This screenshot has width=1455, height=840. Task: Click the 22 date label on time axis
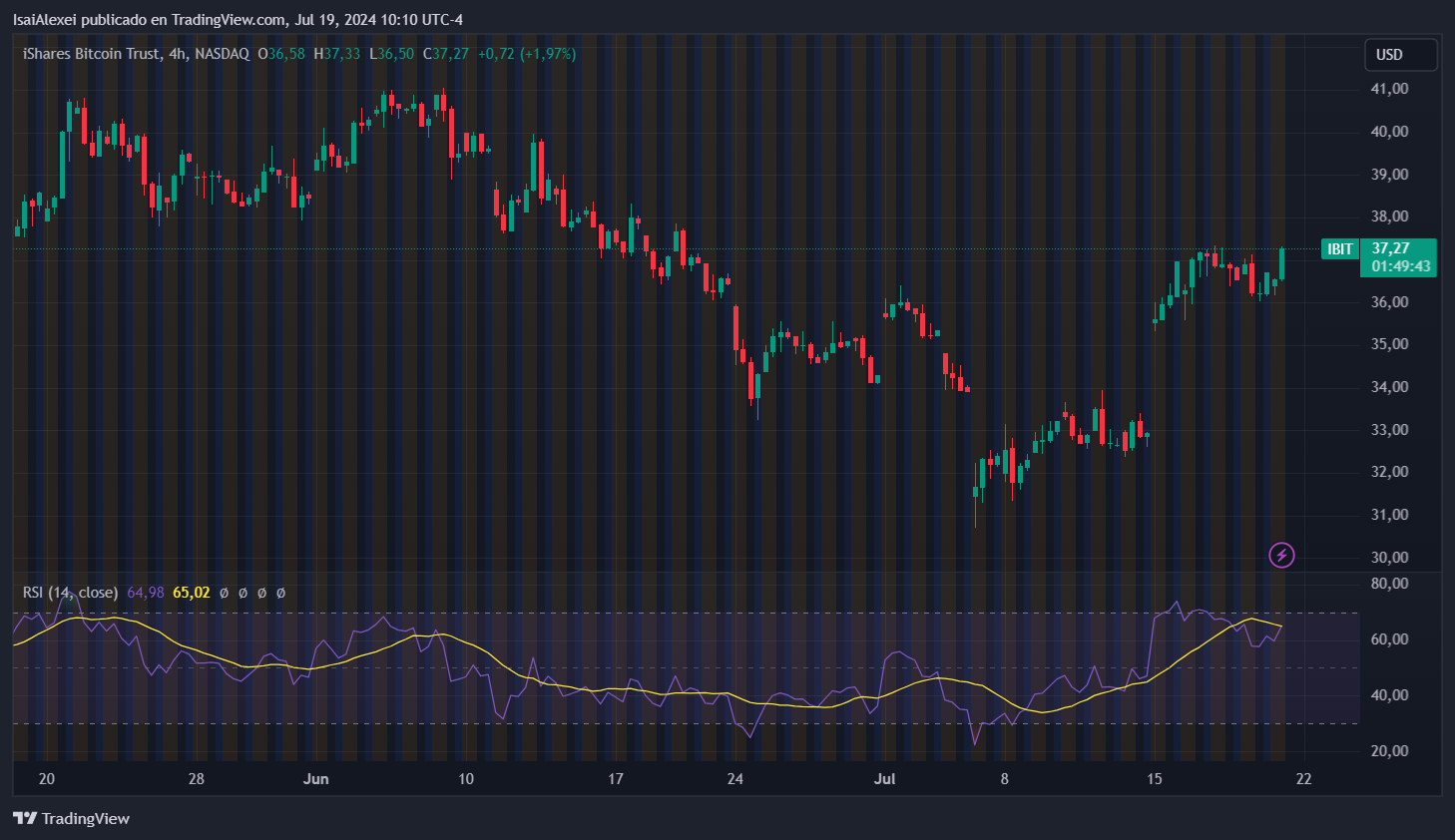click(1304, 779)
